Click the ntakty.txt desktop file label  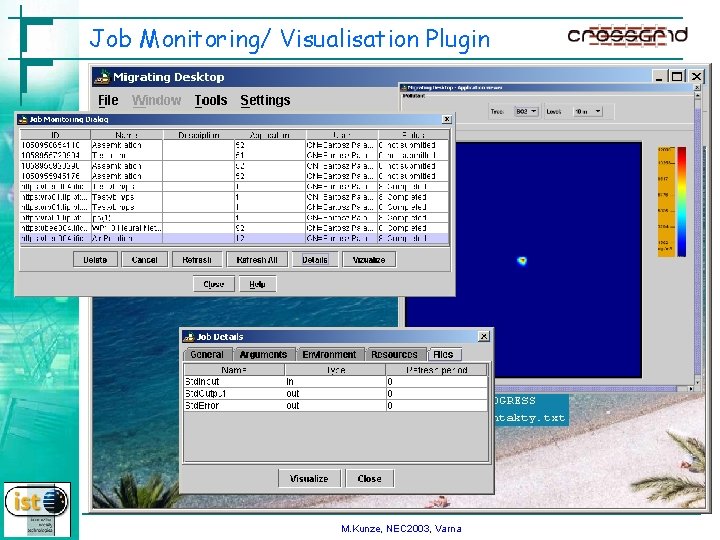pyautogui.click(x=530, y=418)
